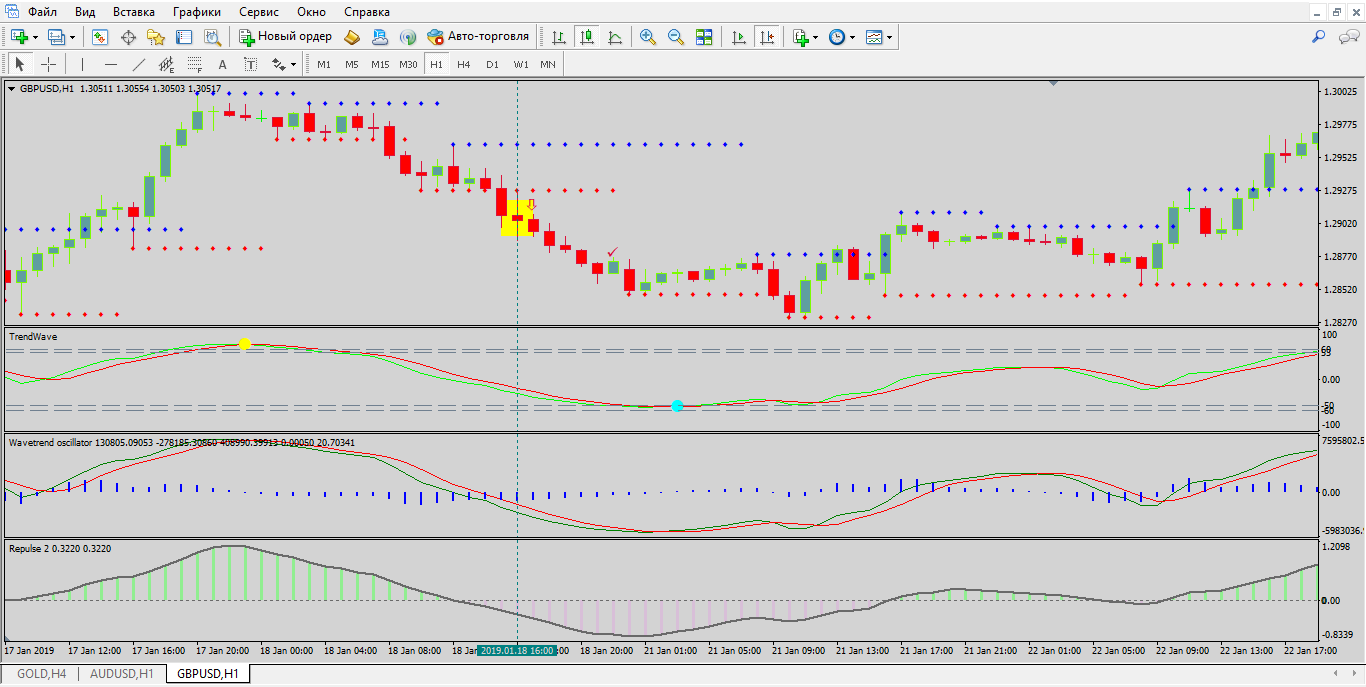Click the TrendWave indicator label
Screen dimensions: 1366x687
(x=33, y=337)
